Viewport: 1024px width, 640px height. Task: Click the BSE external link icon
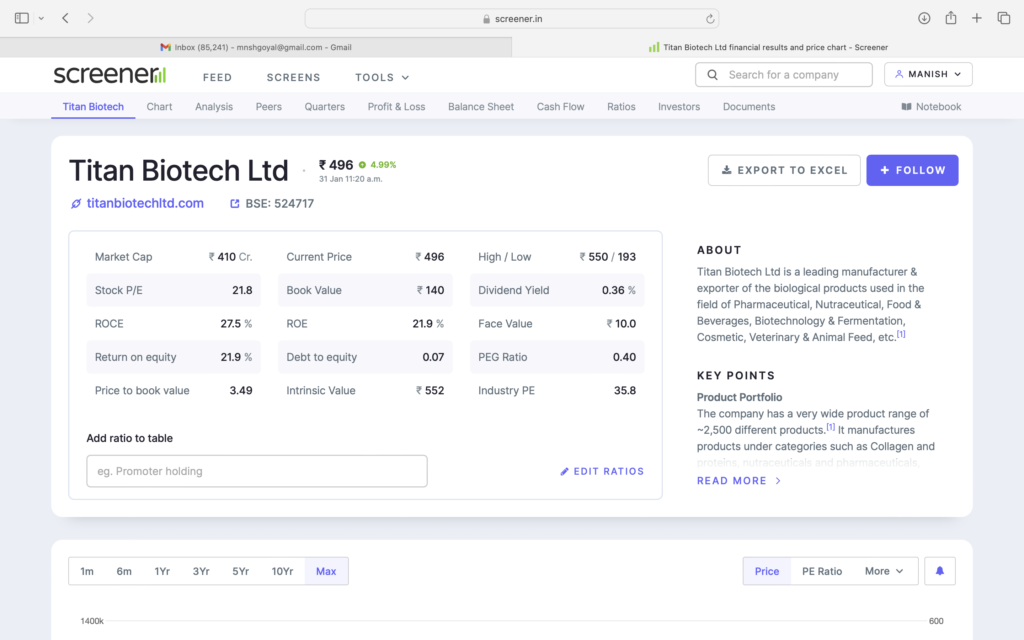[234, 204]
